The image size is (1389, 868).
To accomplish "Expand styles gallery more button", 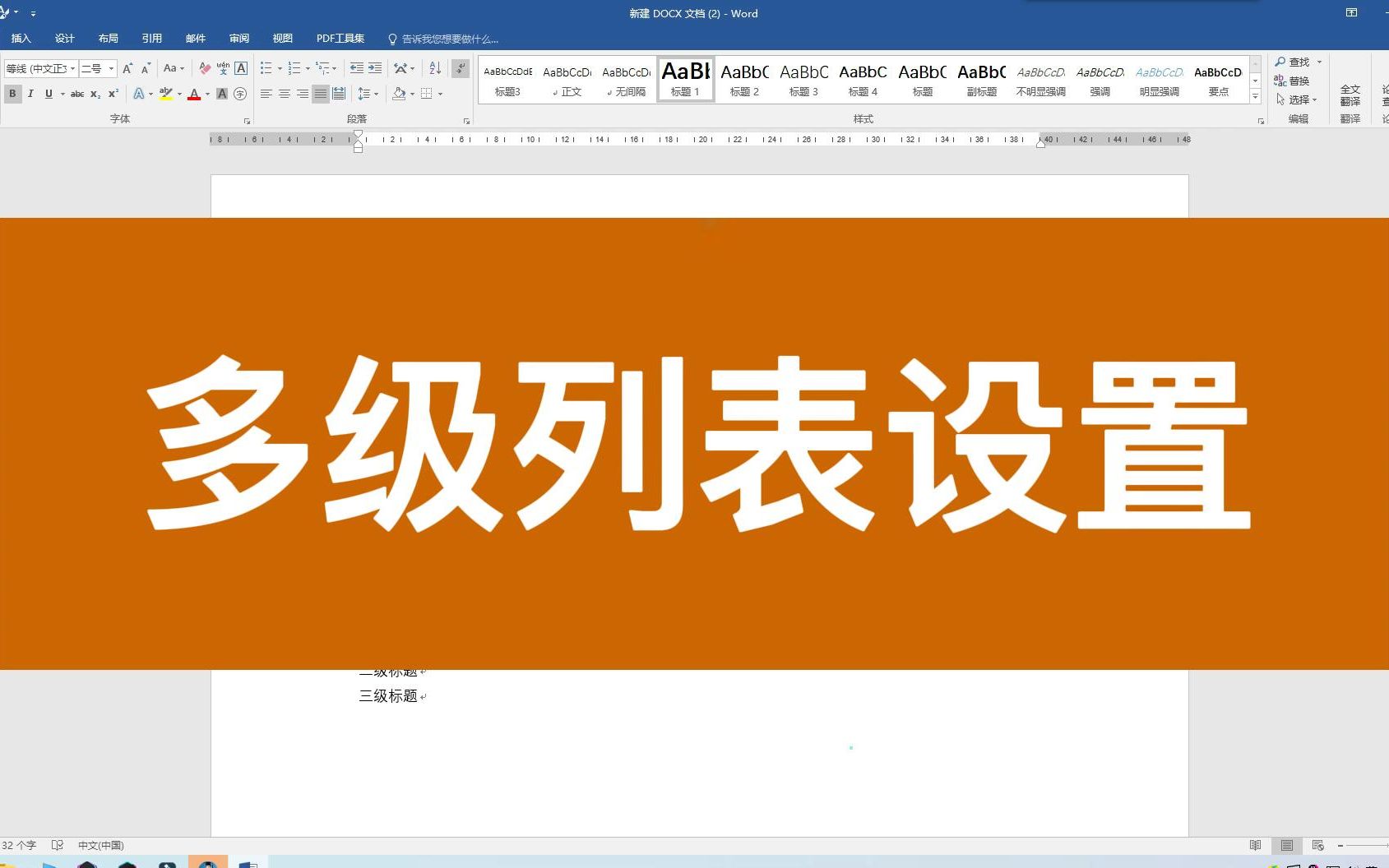I will [1255, 97].
